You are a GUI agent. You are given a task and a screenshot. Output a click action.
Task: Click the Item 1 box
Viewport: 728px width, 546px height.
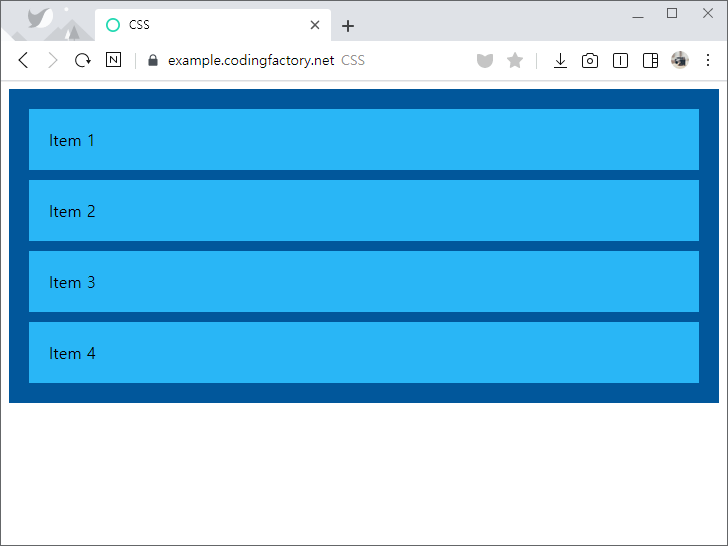(x=364, y=140)
